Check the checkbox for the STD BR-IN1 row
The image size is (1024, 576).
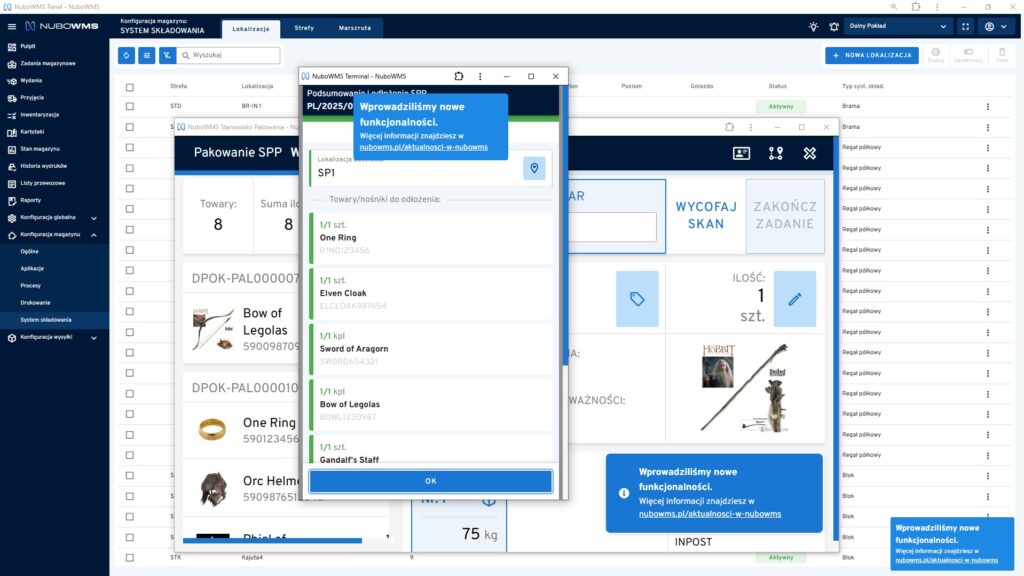(x=130, y=106)
